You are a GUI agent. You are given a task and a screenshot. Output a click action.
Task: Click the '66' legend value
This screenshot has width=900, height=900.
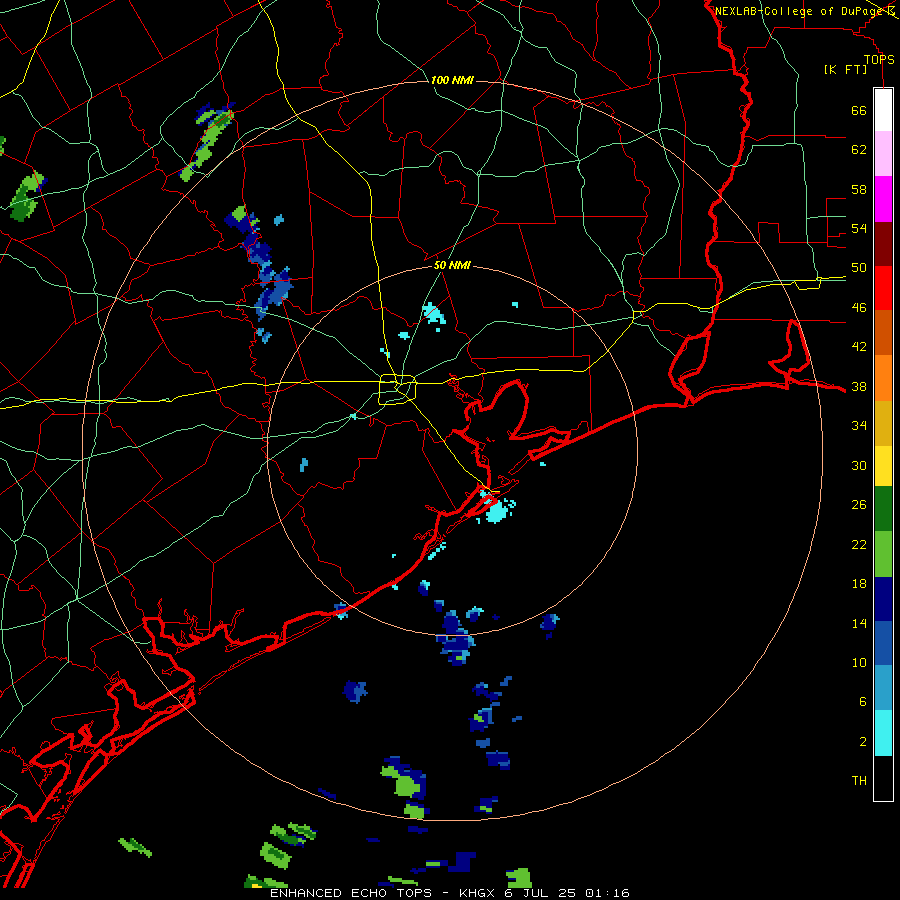coord(859,111)
